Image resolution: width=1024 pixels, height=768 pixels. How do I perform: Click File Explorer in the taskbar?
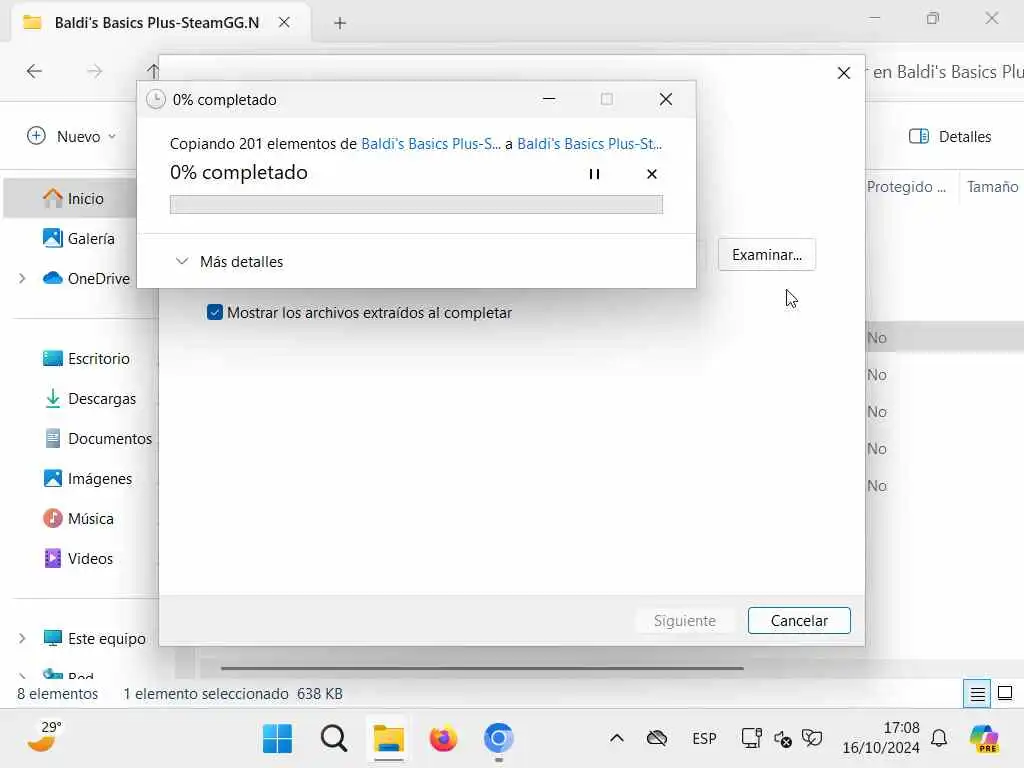coord(389,739)
